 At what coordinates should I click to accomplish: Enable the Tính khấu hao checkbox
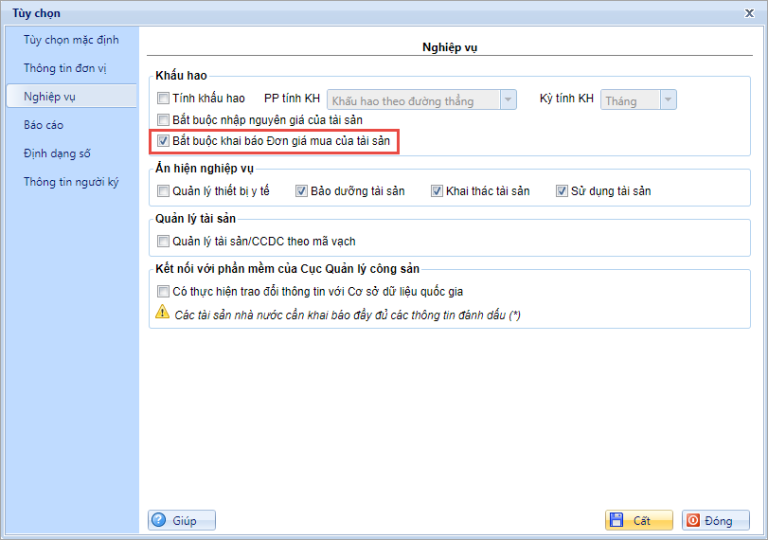164,99
